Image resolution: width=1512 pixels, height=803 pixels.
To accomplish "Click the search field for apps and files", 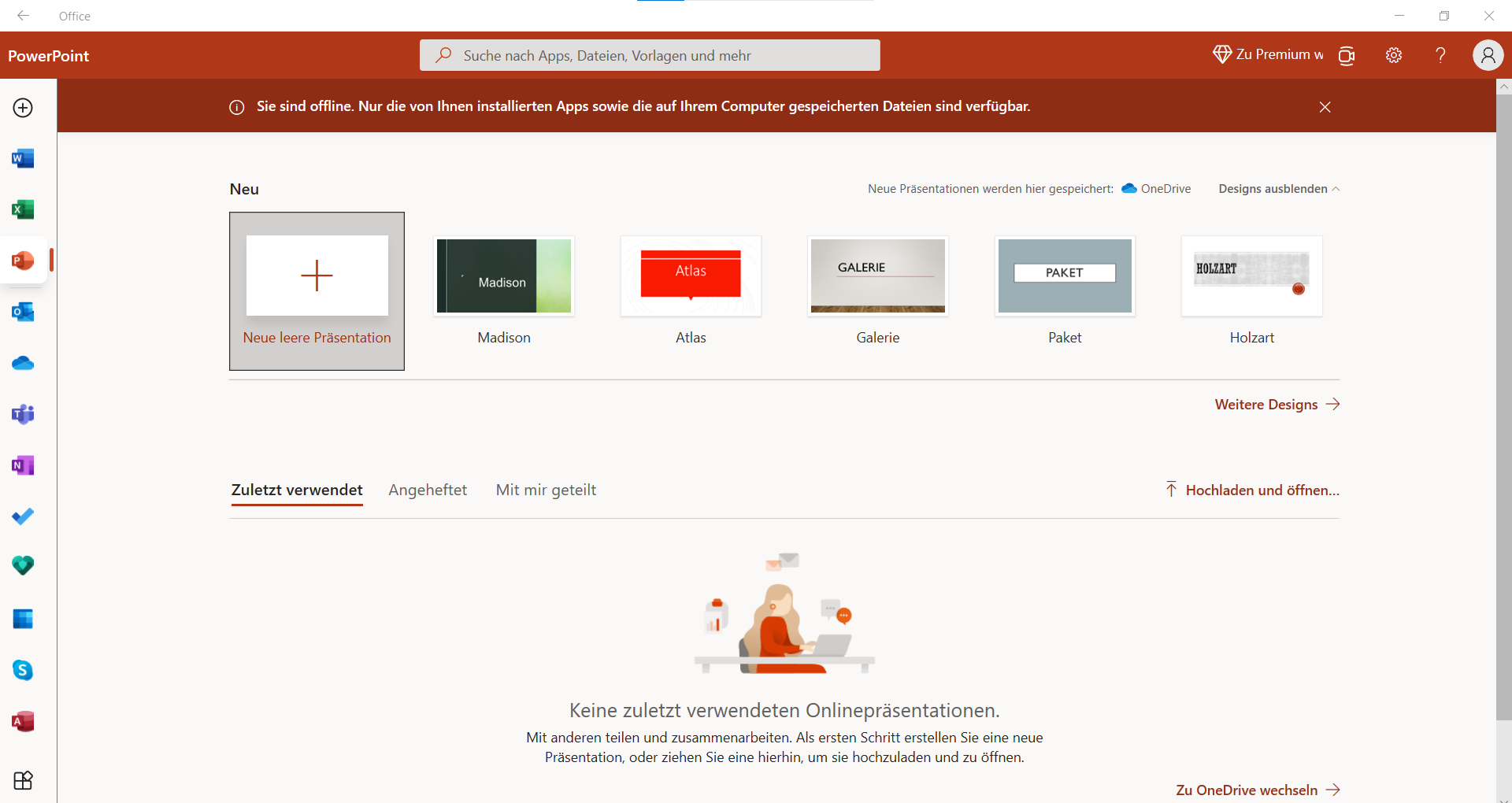I will coord(650,55).
